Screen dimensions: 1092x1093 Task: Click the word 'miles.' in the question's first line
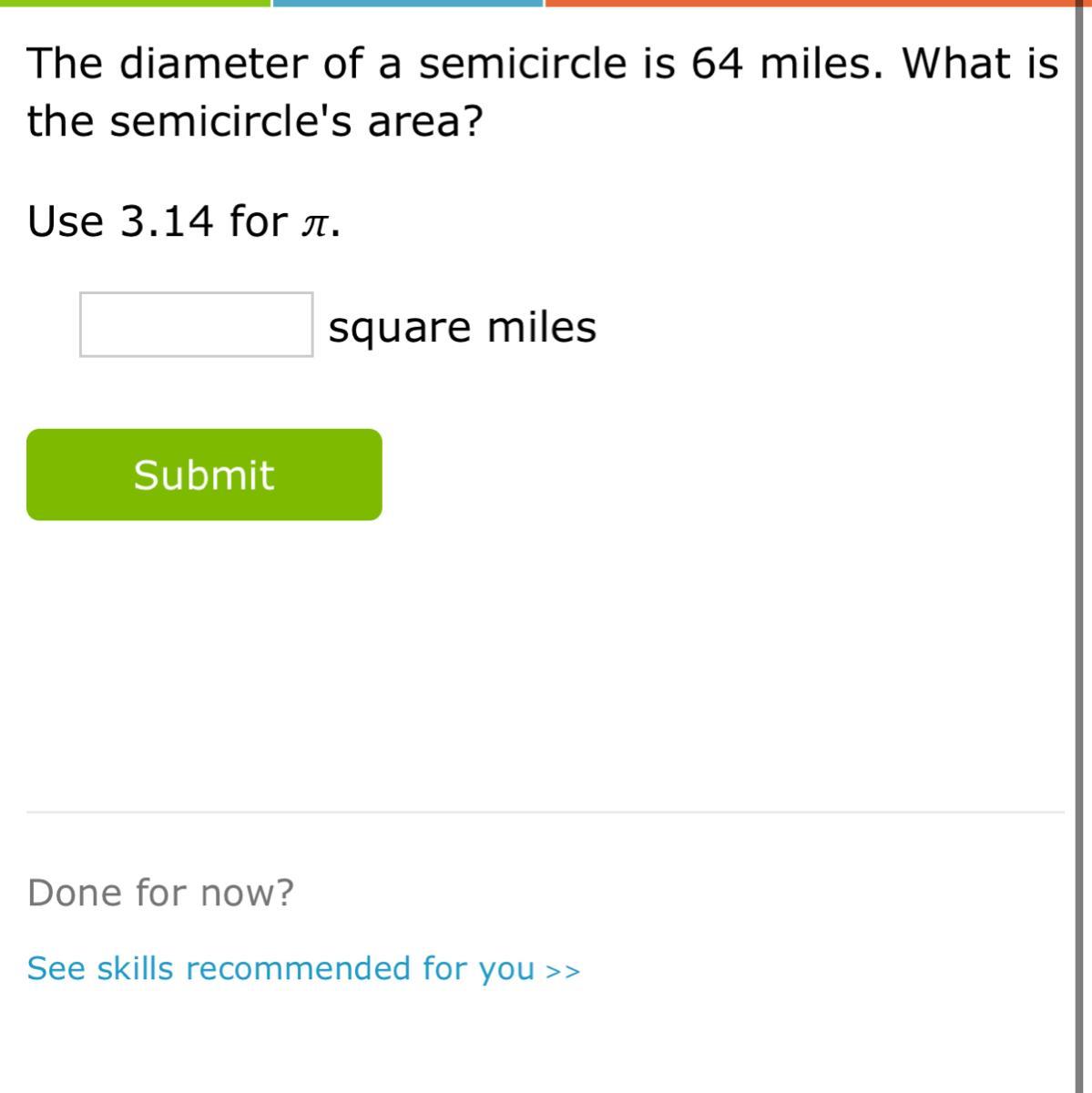[822, 64]
